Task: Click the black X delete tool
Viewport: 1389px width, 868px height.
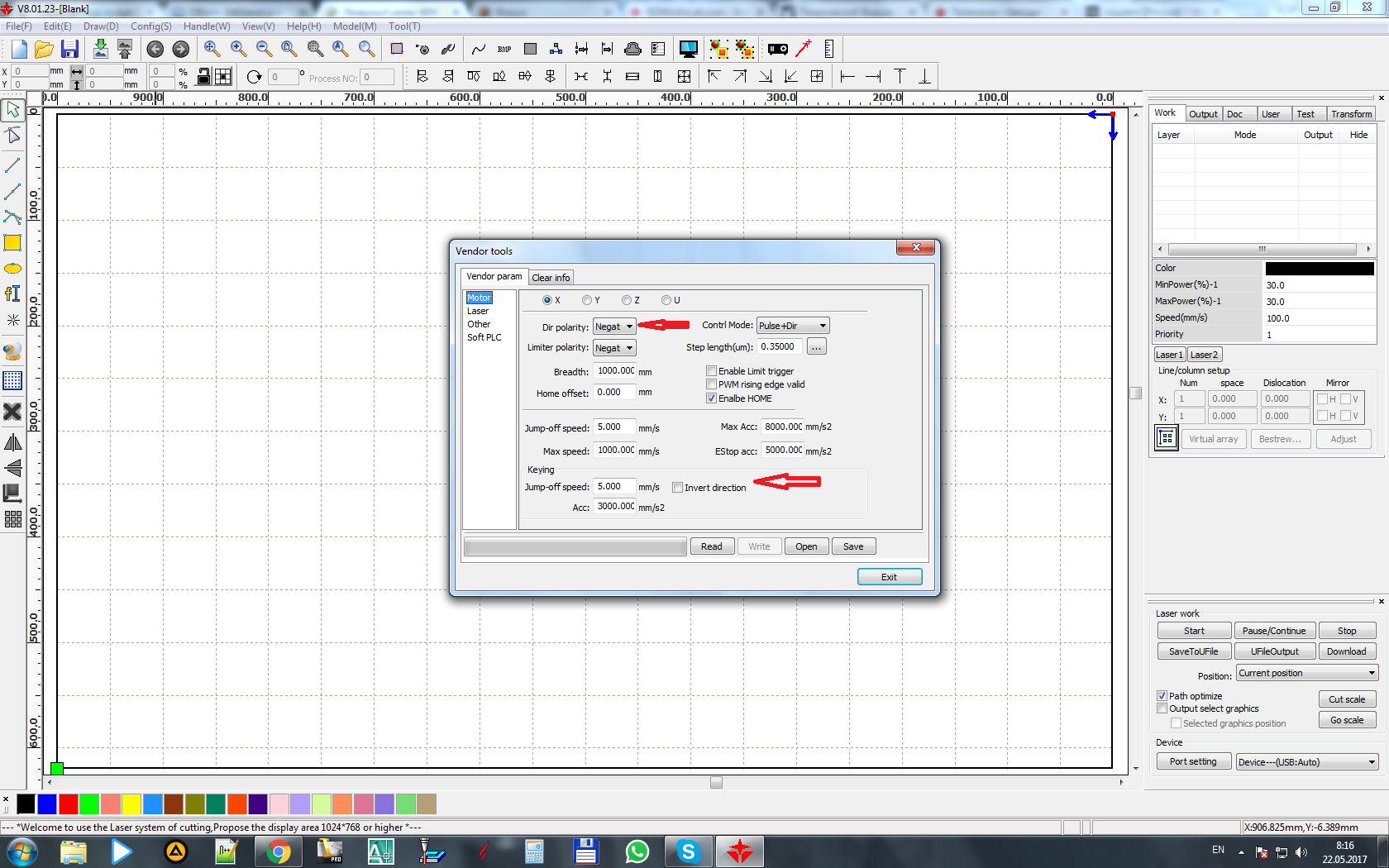Action: coord(12,412)
